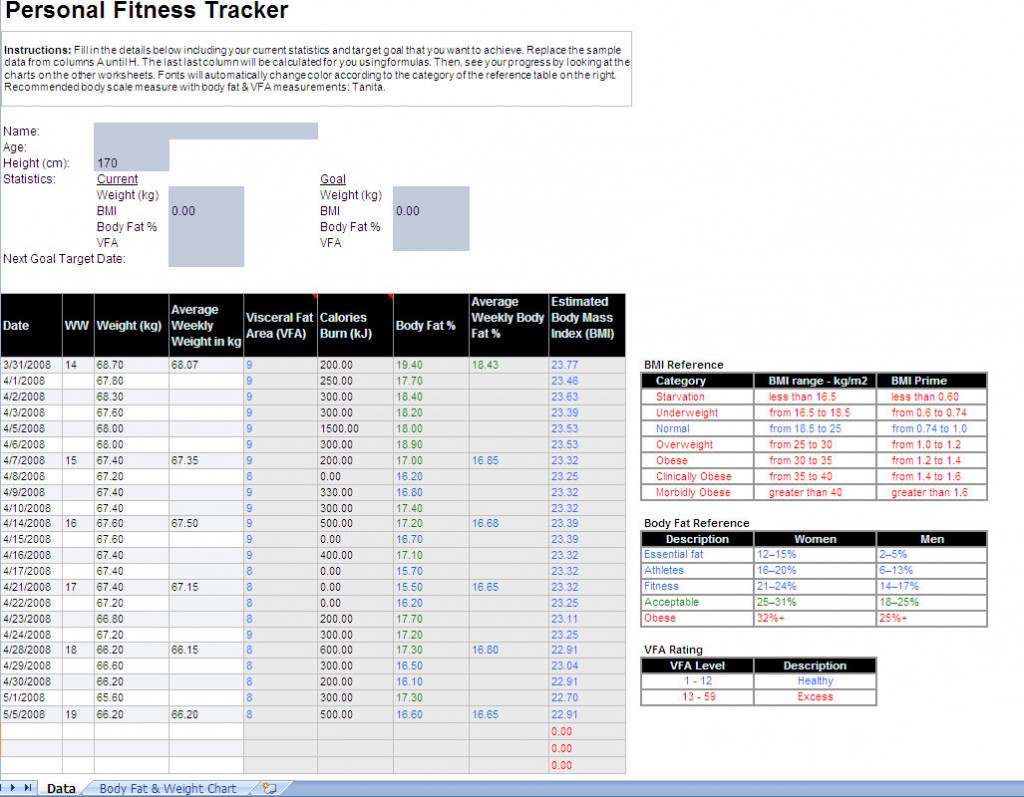Select the Date column header
Viewport: 1024px width, 797px height.
click(31, 325)
